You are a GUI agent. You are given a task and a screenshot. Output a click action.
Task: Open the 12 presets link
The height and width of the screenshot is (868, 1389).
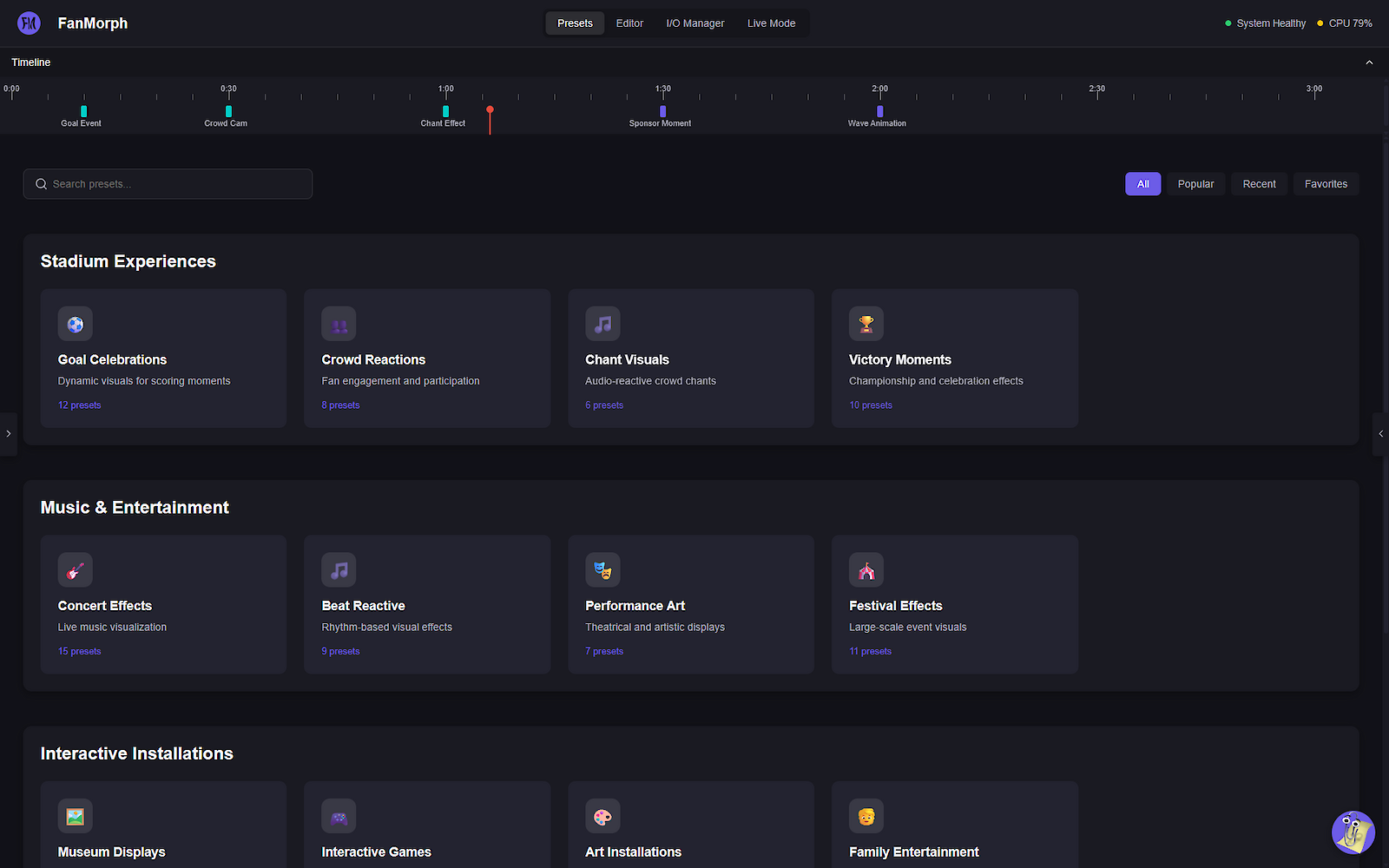79,405
